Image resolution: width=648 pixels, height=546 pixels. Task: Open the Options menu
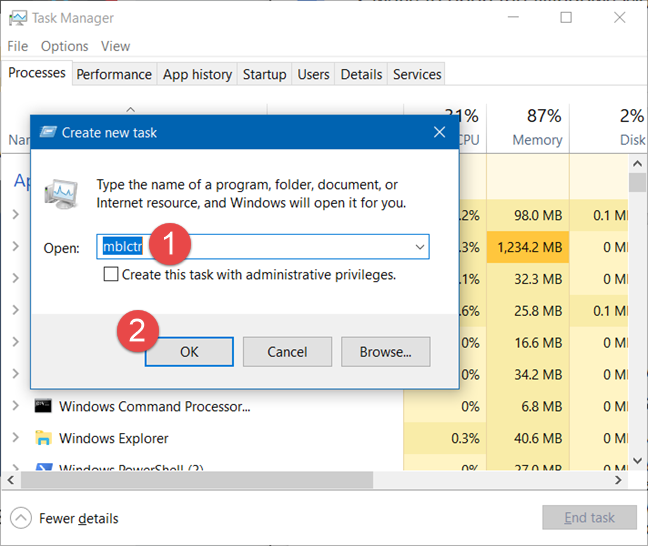[64, 46]
